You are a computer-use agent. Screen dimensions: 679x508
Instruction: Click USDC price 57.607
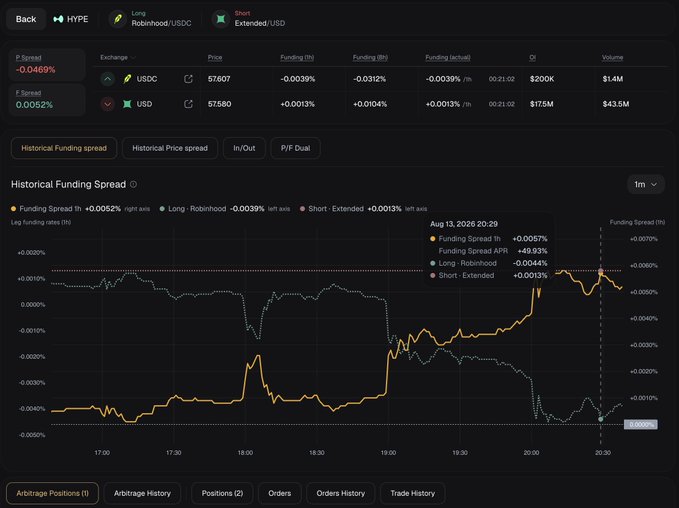click(219, 79)
